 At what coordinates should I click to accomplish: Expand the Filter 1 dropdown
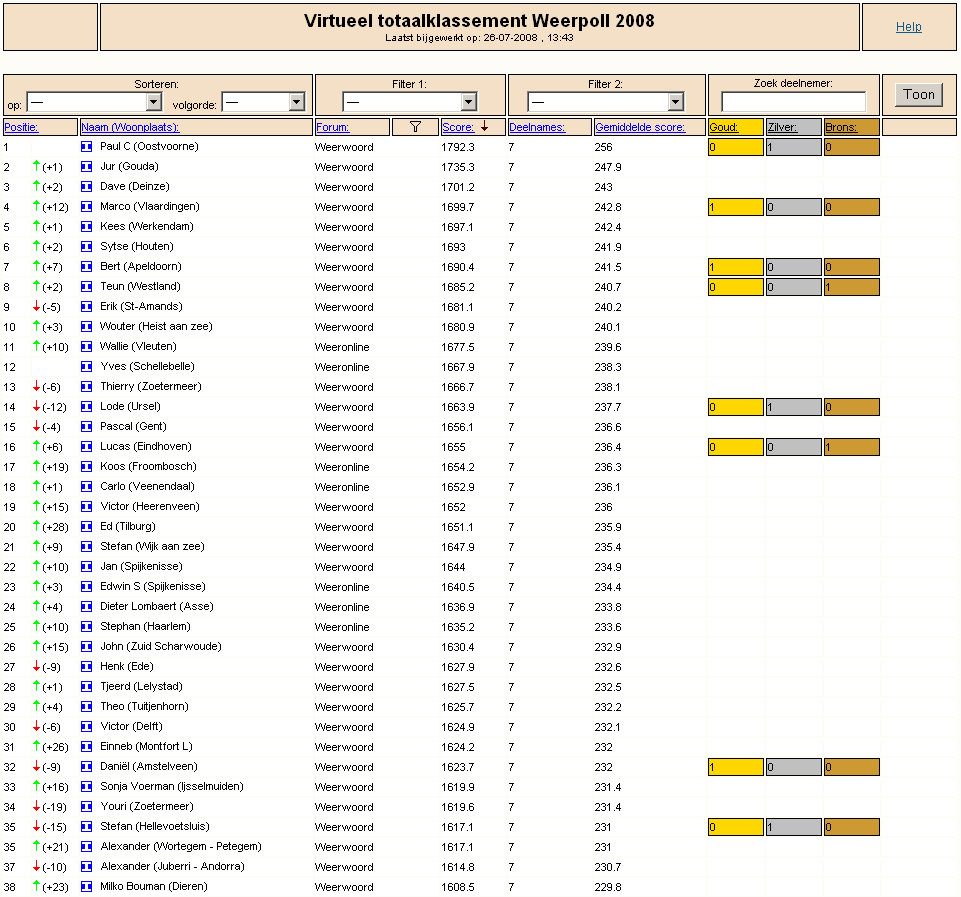(x=410, y=102)
